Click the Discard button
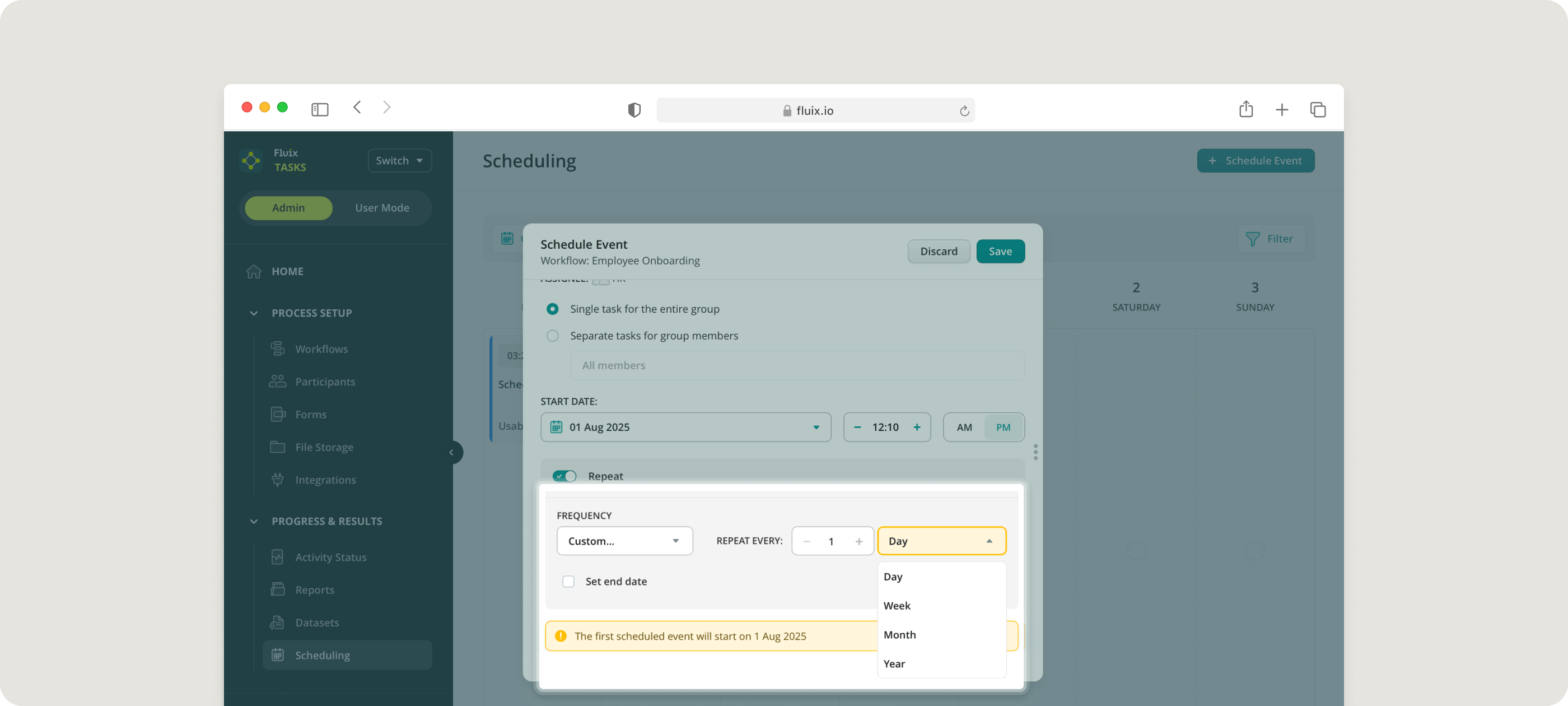Screen dimensions: 1568x706 coord(938,251)
